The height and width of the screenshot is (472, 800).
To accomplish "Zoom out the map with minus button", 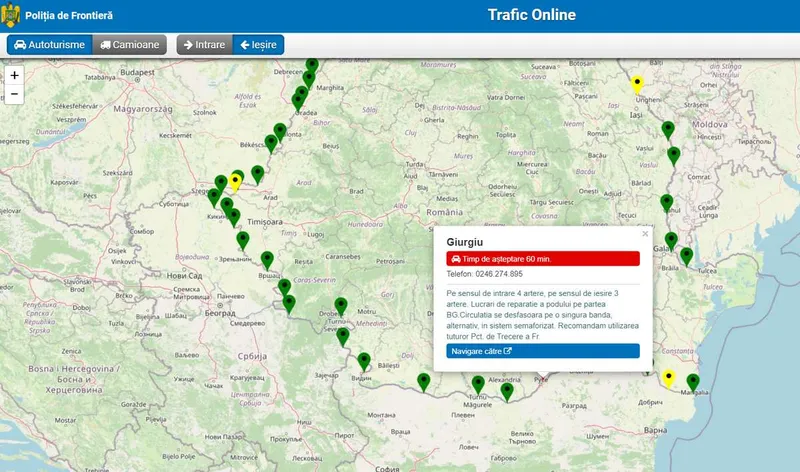I will [x=14, y=94].
